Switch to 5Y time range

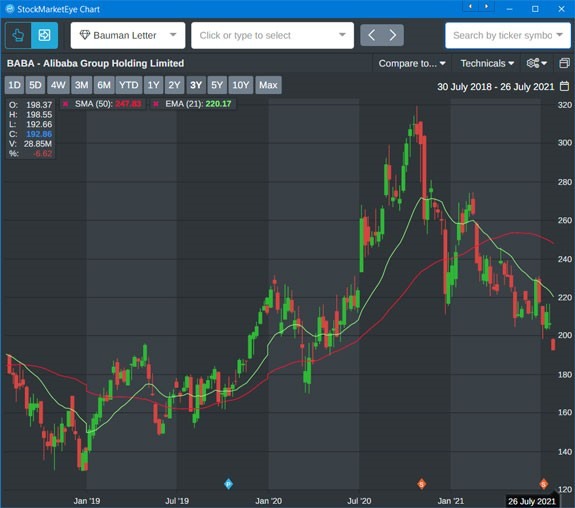[217, 85]
